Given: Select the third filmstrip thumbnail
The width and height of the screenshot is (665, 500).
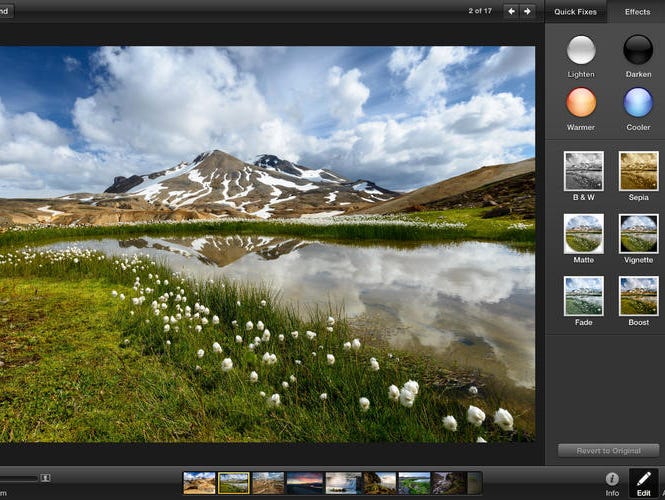Looking at the screenshot, I should pos(268,483).
